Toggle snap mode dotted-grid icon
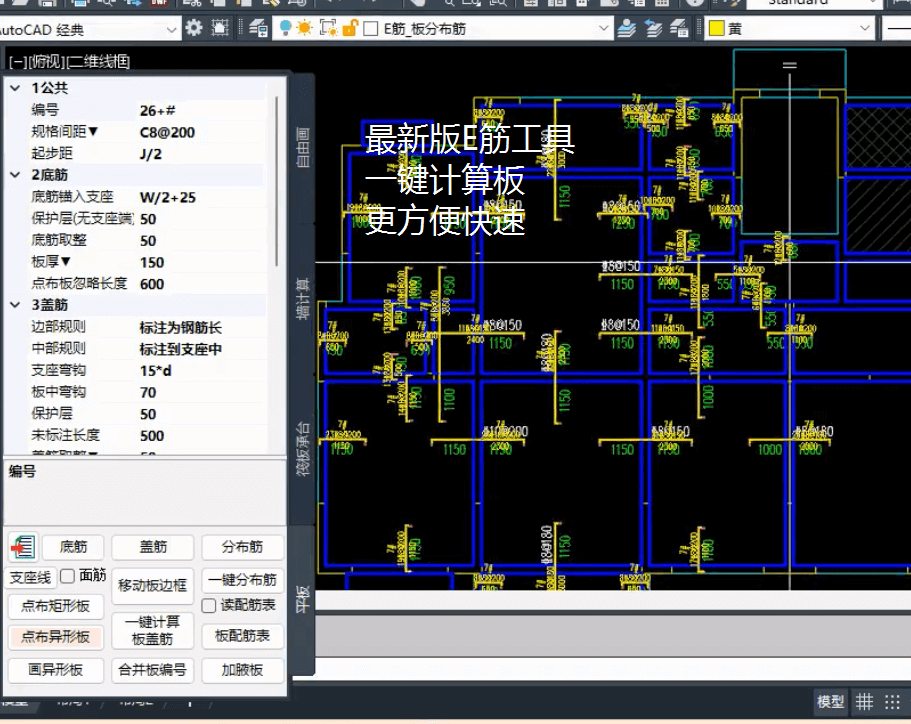911x724 pixels. [x=892, y=702]
